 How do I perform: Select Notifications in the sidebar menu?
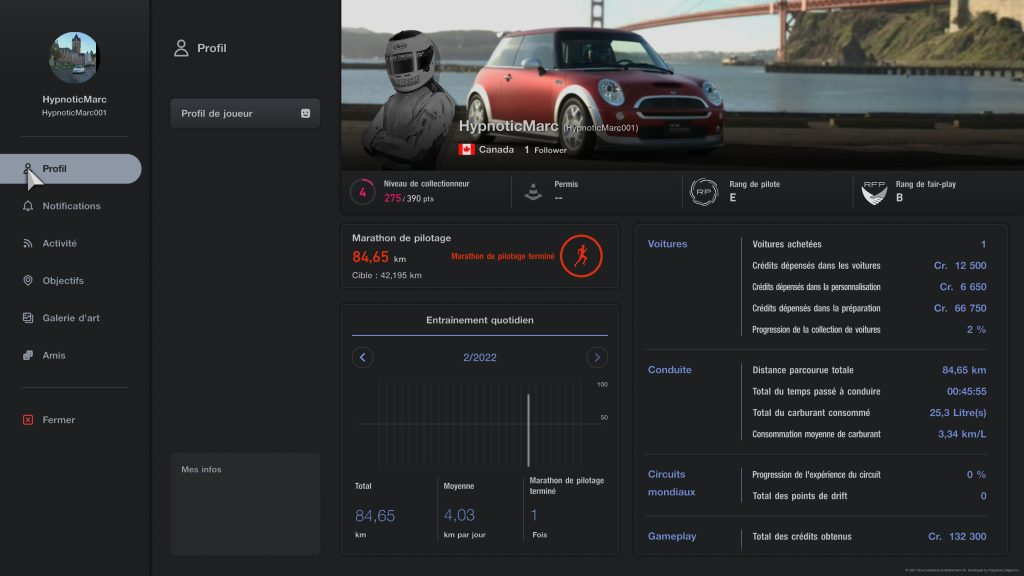(71, 206)
